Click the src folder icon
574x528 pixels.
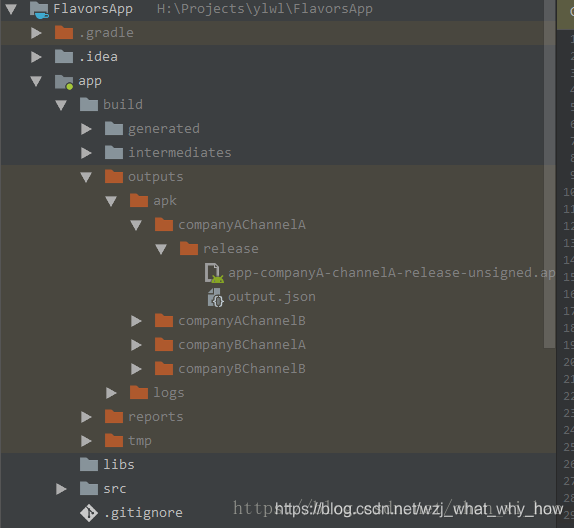coord(89,488)
